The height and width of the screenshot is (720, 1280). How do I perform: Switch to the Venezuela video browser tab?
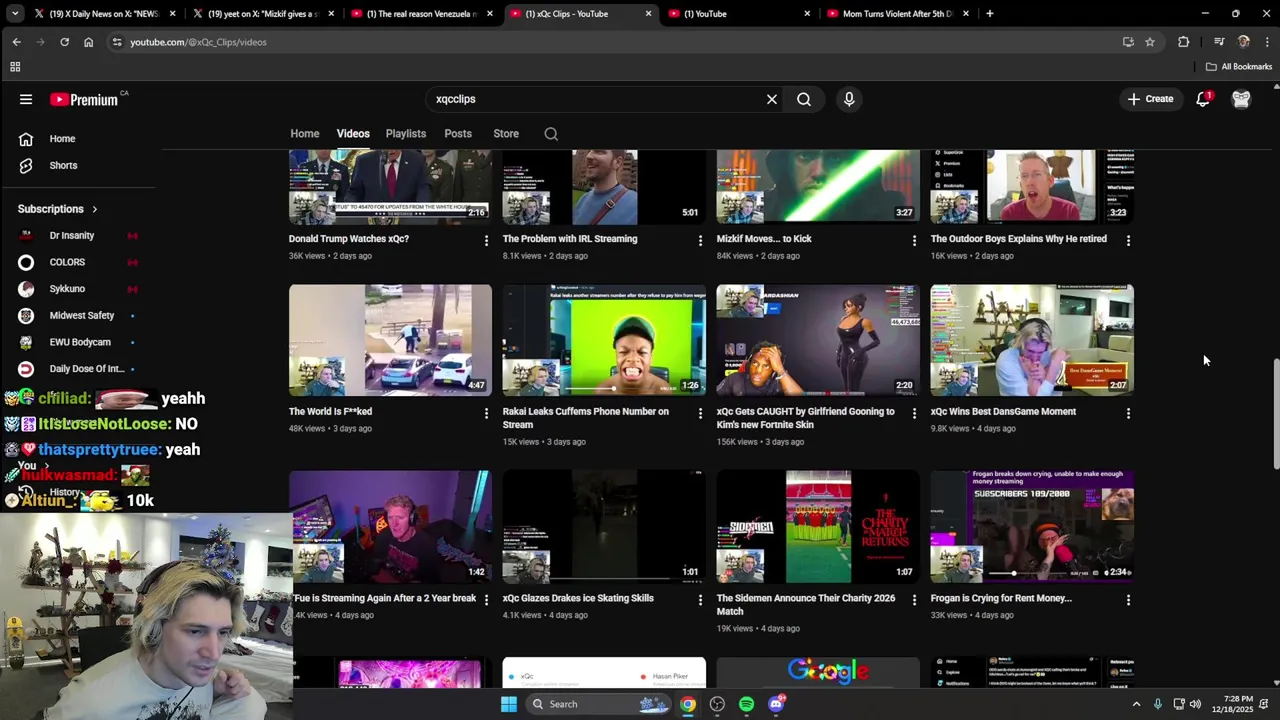[x=421, y=14]
